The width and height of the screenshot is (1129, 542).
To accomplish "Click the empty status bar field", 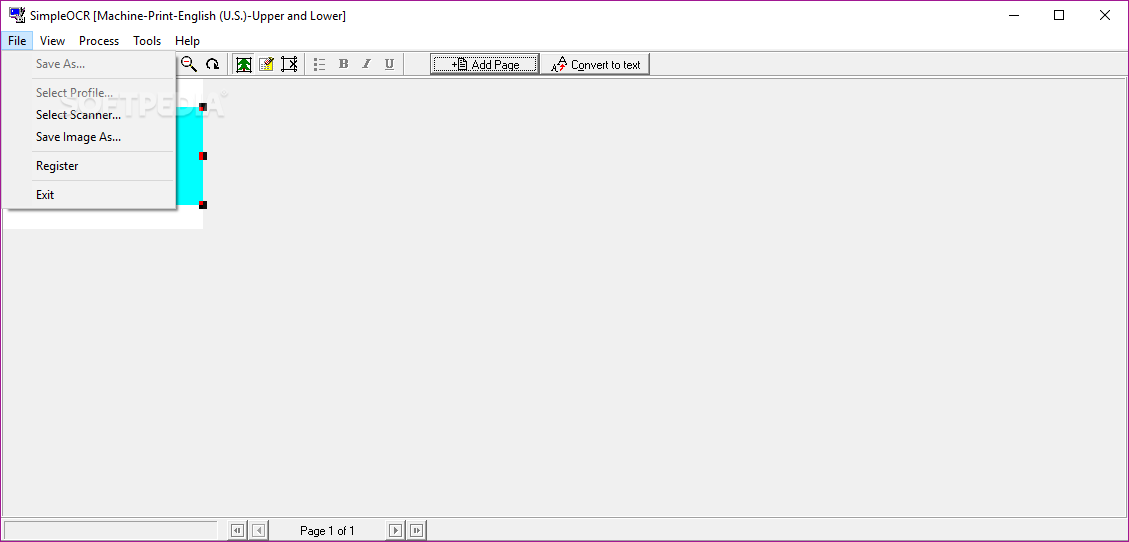I will (110, 531).
